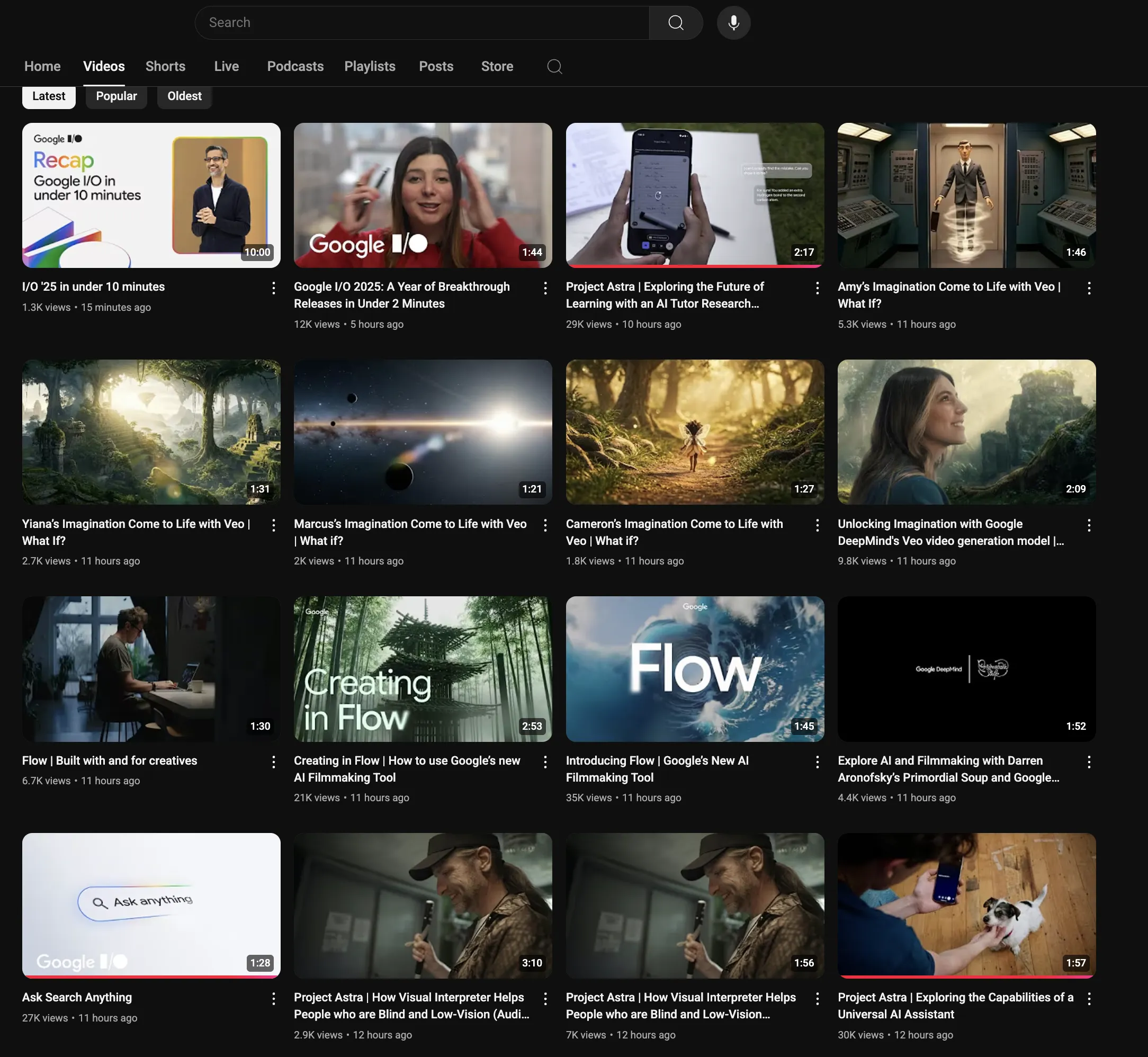
Task: Open menu for Visual Interpreter (Audi… video
Action: click(545, 998)
